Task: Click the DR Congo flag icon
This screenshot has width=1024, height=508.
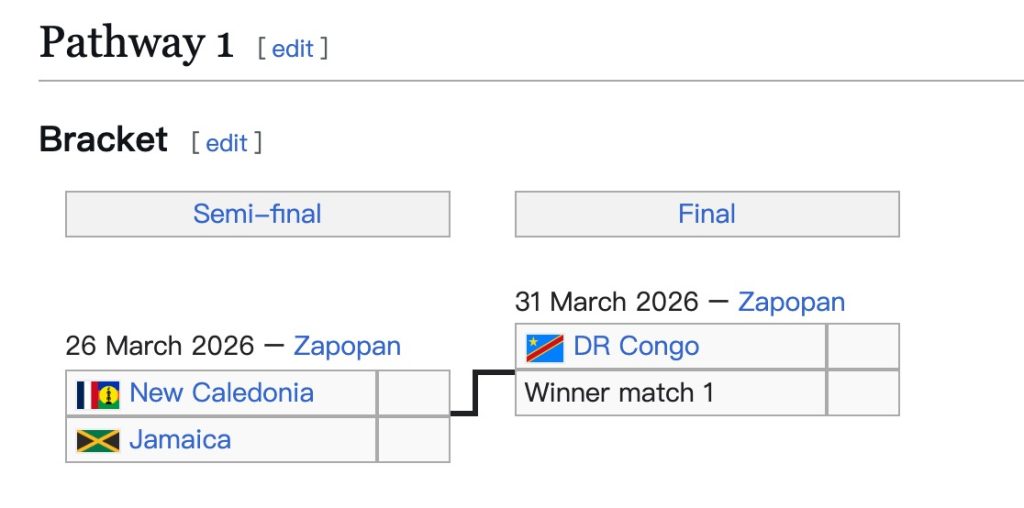Action: point(545,348)
